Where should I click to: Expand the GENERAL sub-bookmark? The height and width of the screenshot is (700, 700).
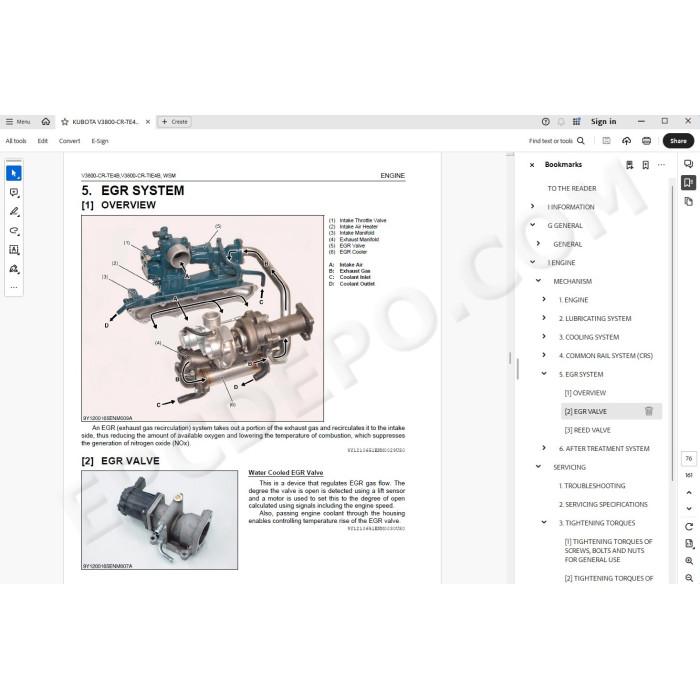538,244
